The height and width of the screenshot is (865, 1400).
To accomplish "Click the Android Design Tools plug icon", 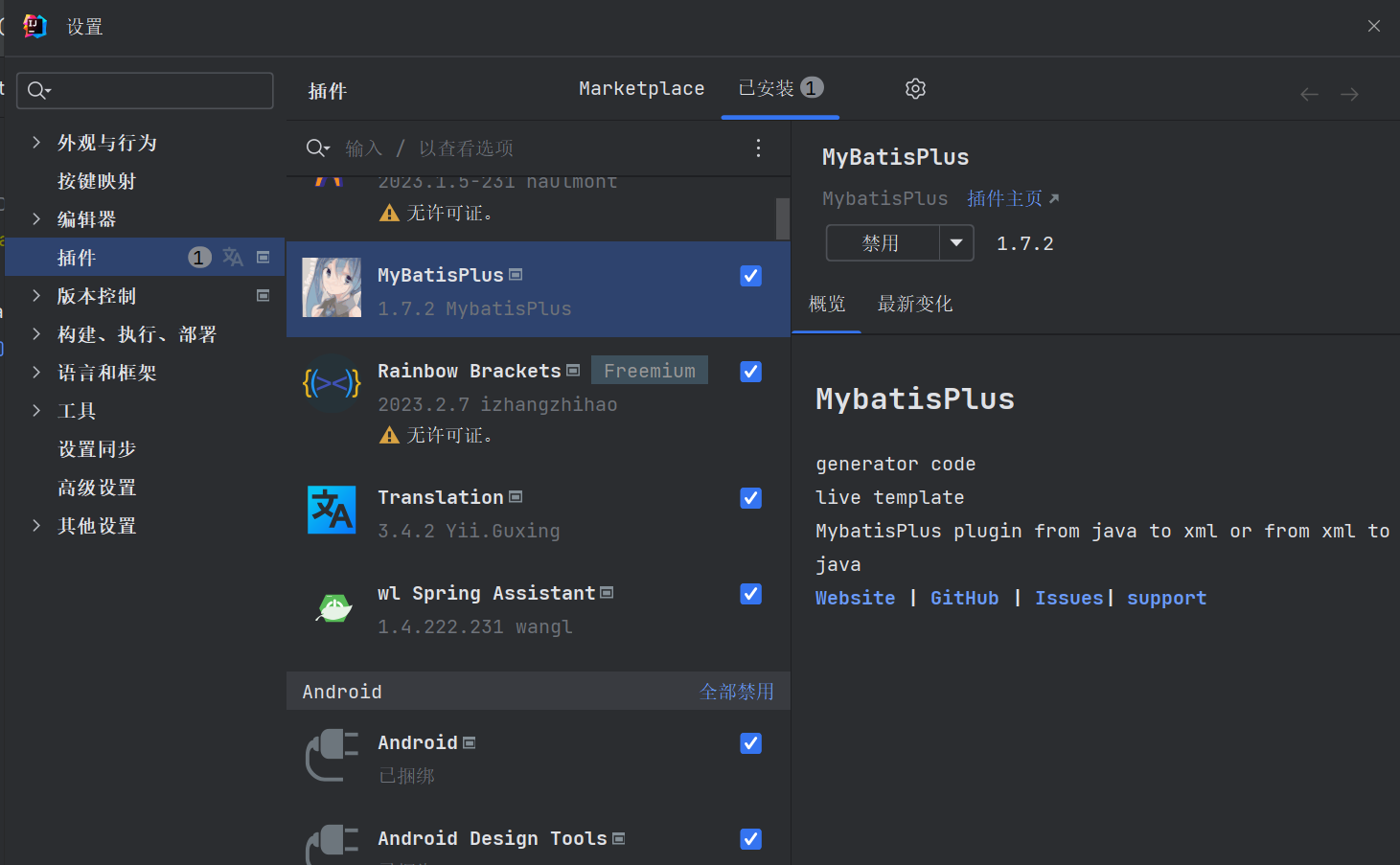I will pos(332,845).
